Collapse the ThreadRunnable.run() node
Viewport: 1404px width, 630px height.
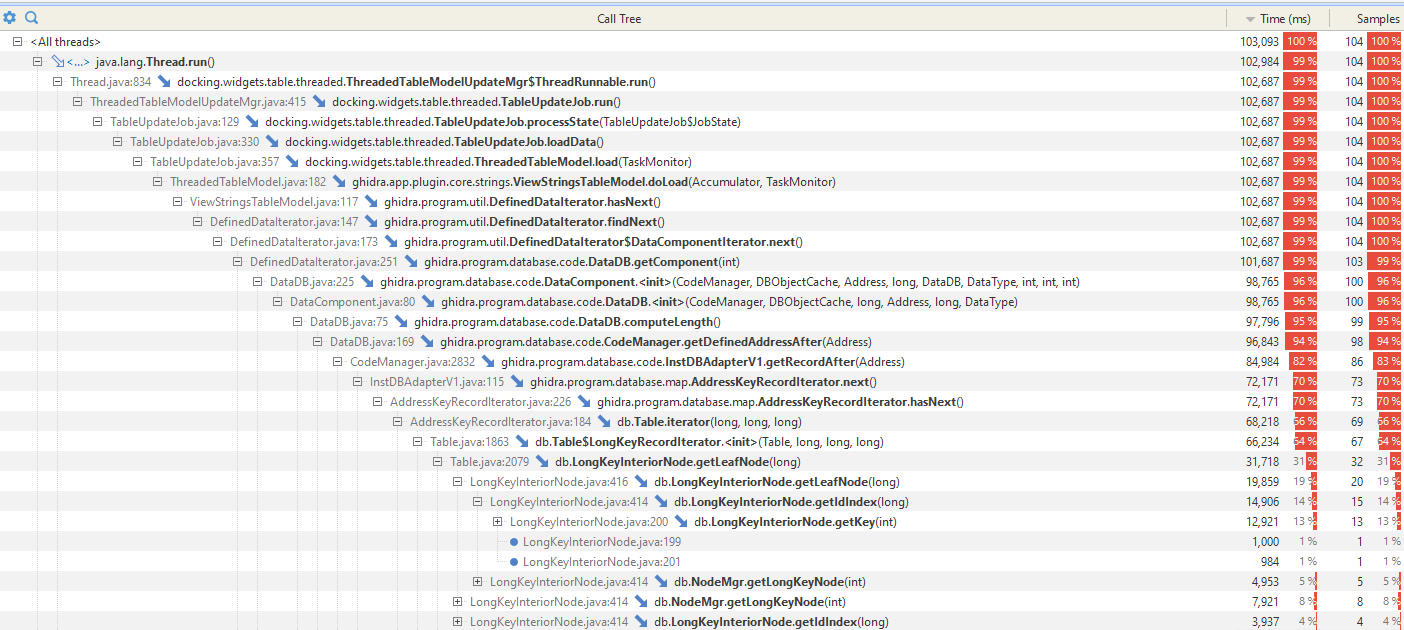[58, 82]
